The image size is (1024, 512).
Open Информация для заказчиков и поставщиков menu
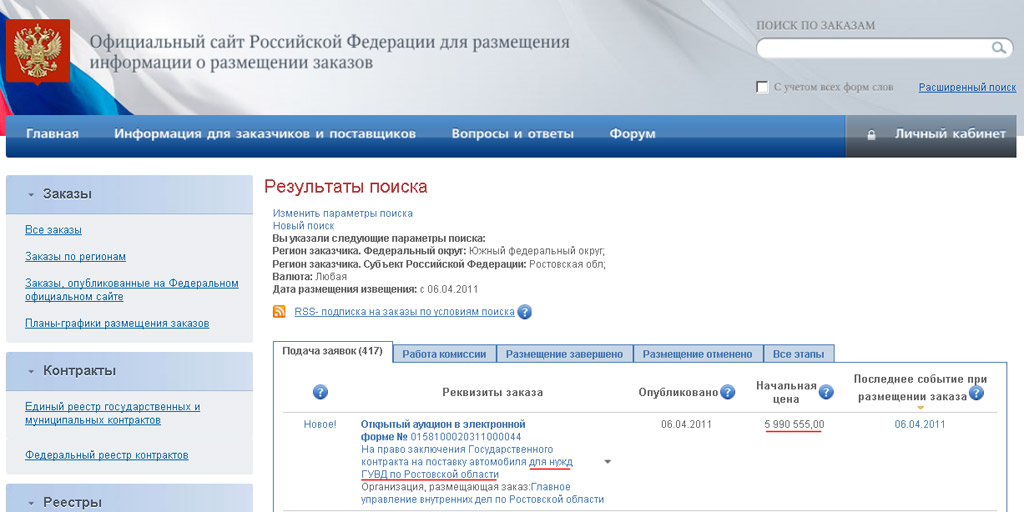click(x=264, y=134)
